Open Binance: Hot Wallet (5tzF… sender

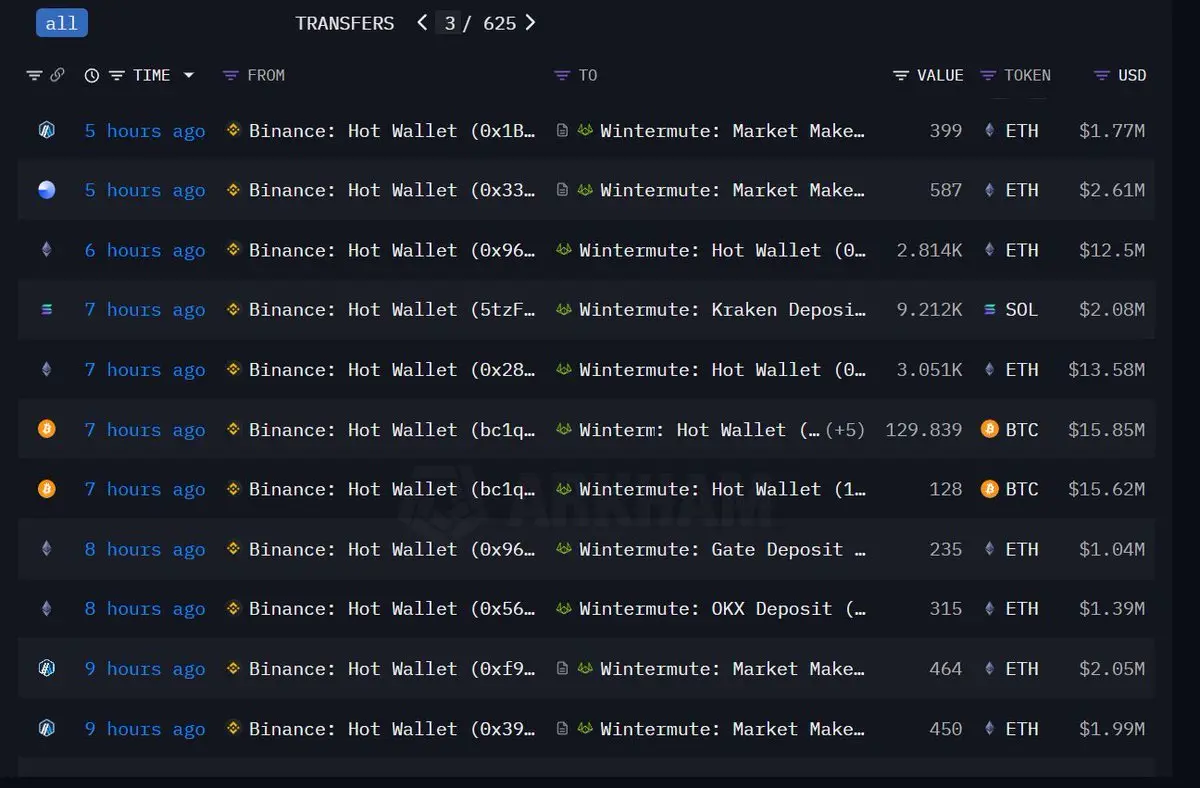392,310
